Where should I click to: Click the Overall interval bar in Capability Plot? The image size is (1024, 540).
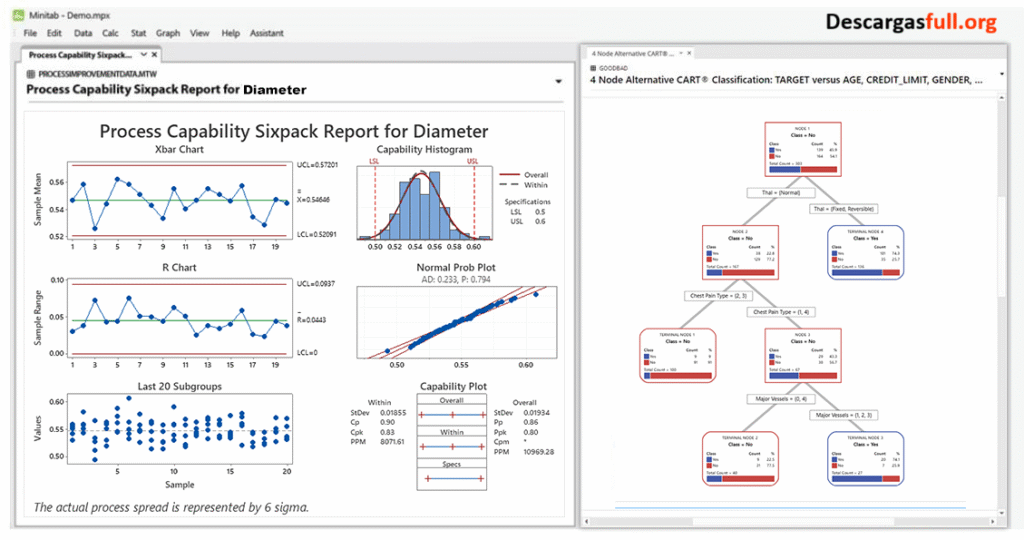(x=452, y=415)
